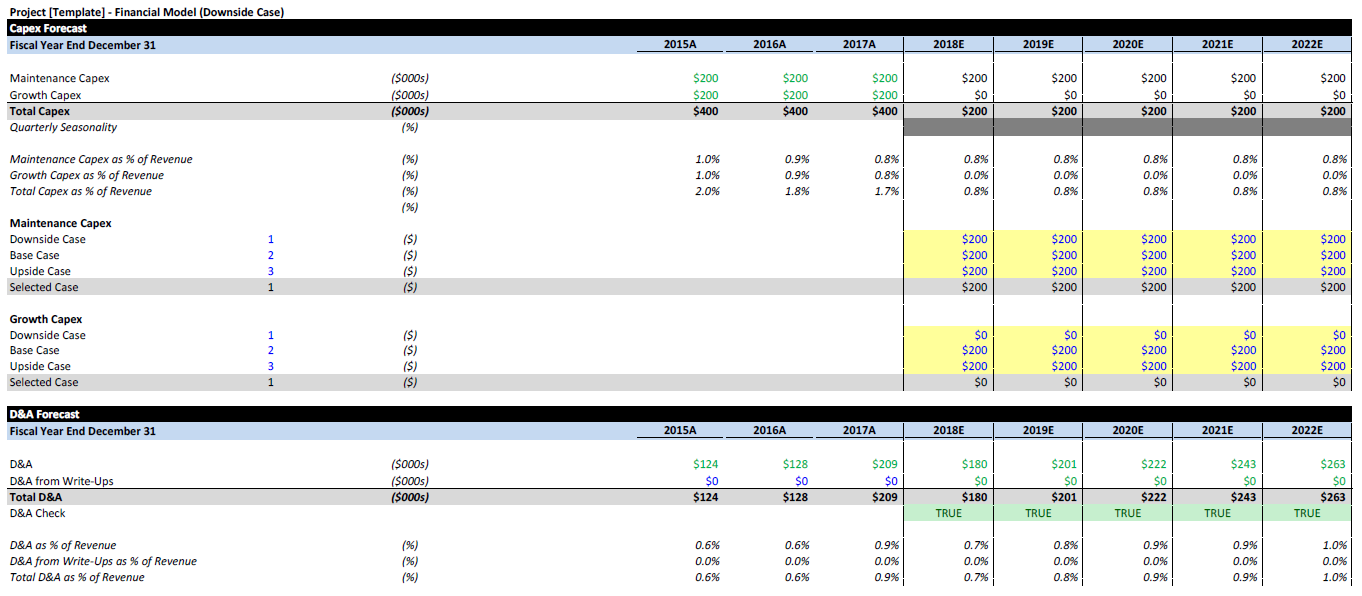This screenshot has height=596, width=1362.
Task: Click the Project Template Financial Model title
Action: pos(146,12)
